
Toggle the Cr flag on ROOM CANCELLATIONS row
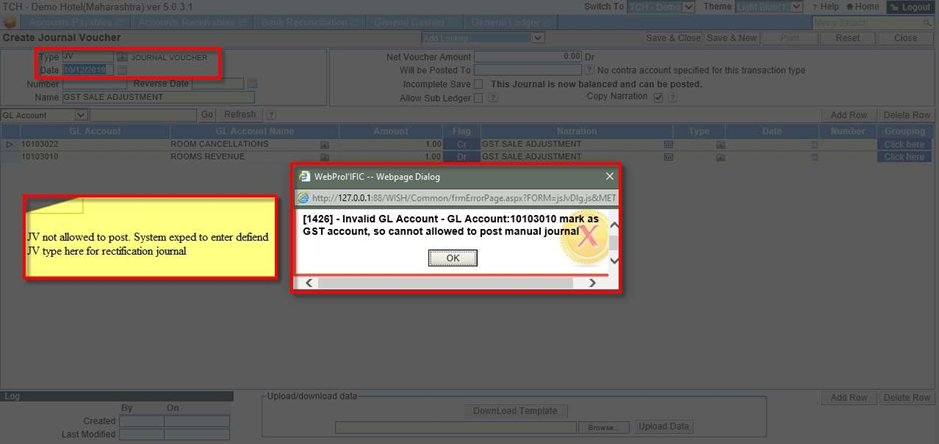461,144
